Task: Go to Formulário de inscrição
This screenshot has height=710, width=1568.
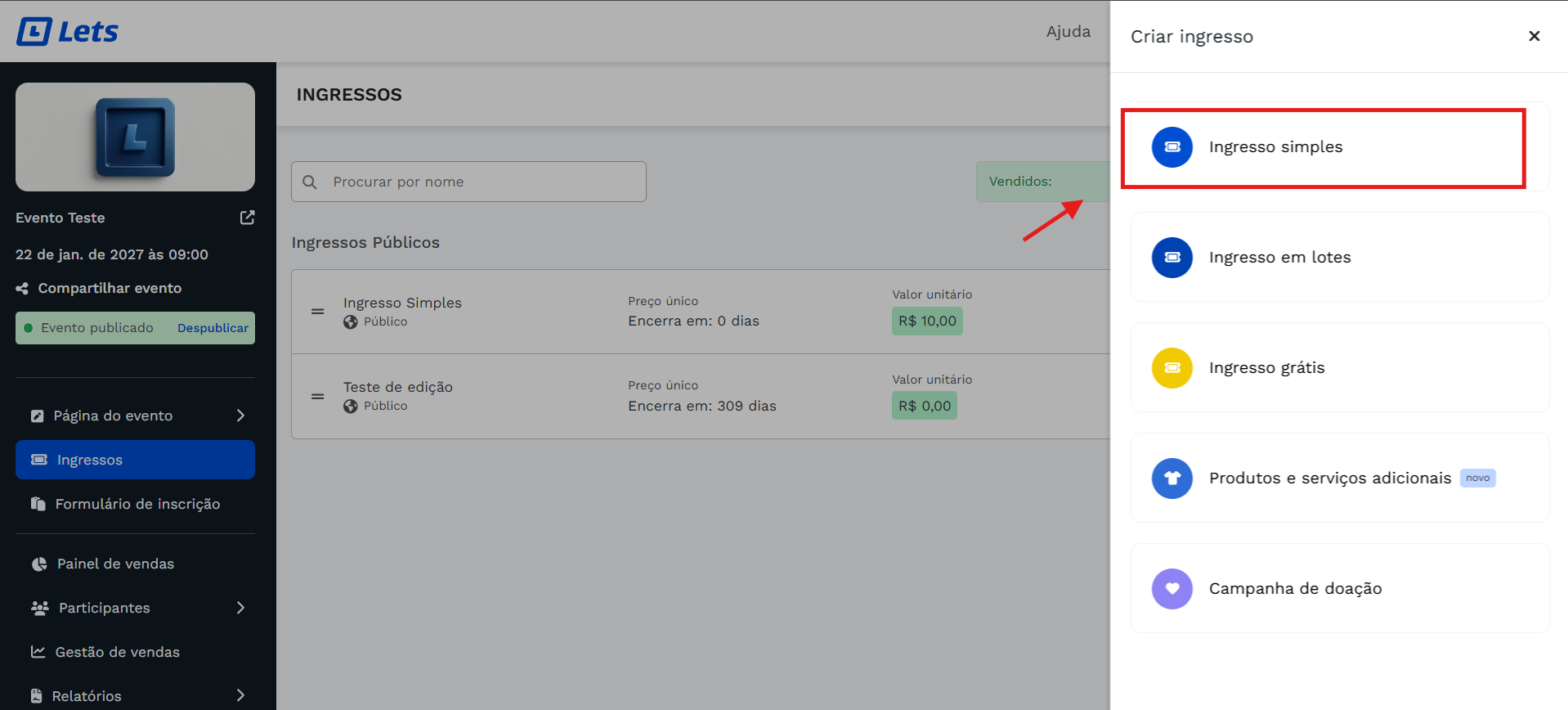Action: point(137,504)
